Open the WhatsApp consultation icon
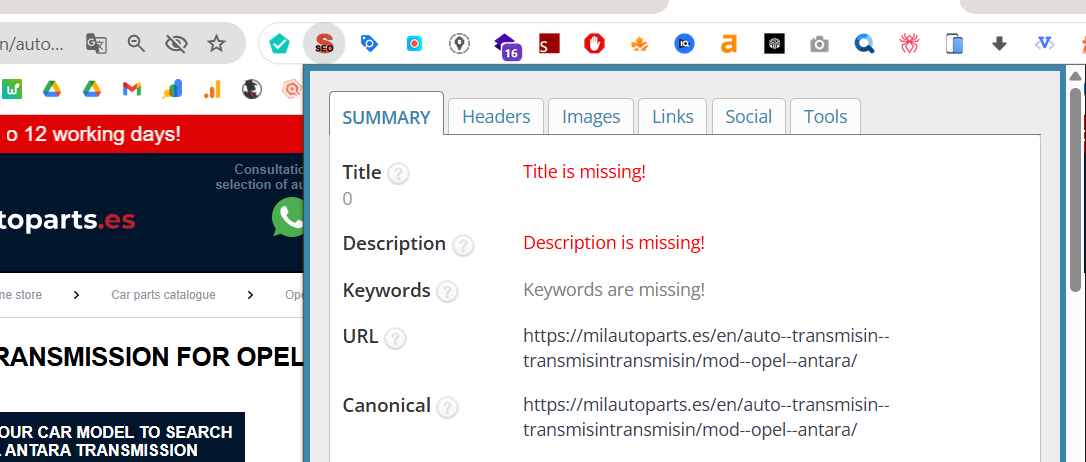Screen dimensions: 1086x462 click(291, 217)
